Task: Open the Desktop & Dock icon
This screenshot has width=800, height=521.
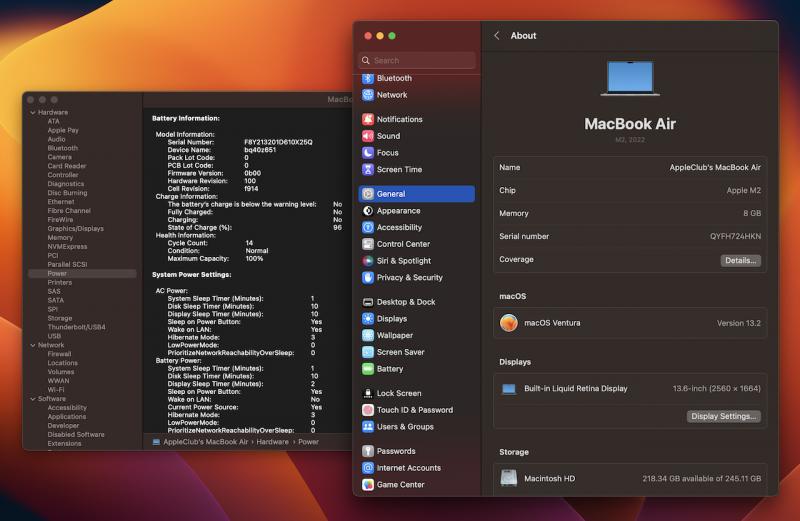Action: click(x=368, y=302)
